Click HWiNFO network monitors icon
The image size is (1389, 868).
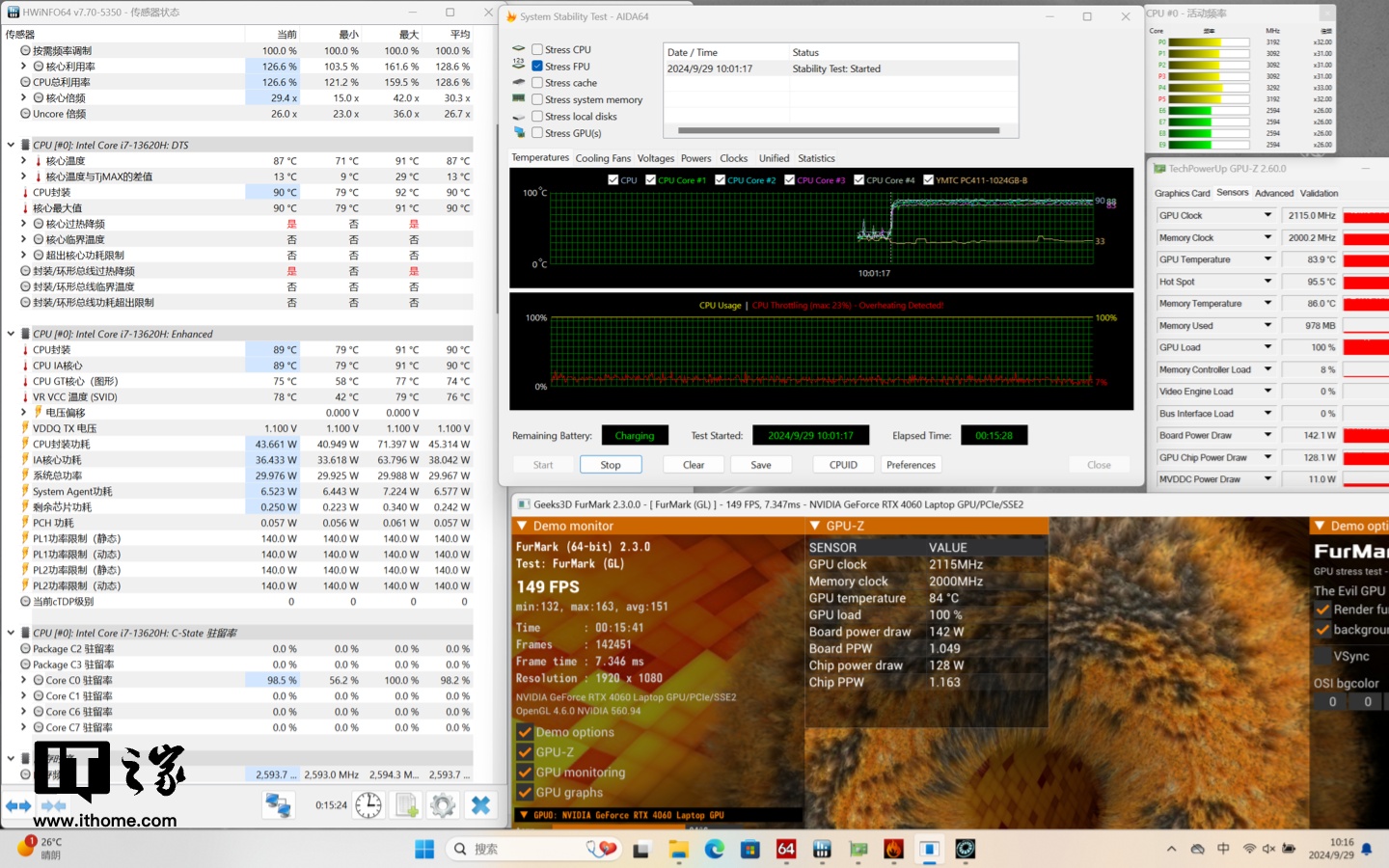pyautogui.click(x=279, y=804)
